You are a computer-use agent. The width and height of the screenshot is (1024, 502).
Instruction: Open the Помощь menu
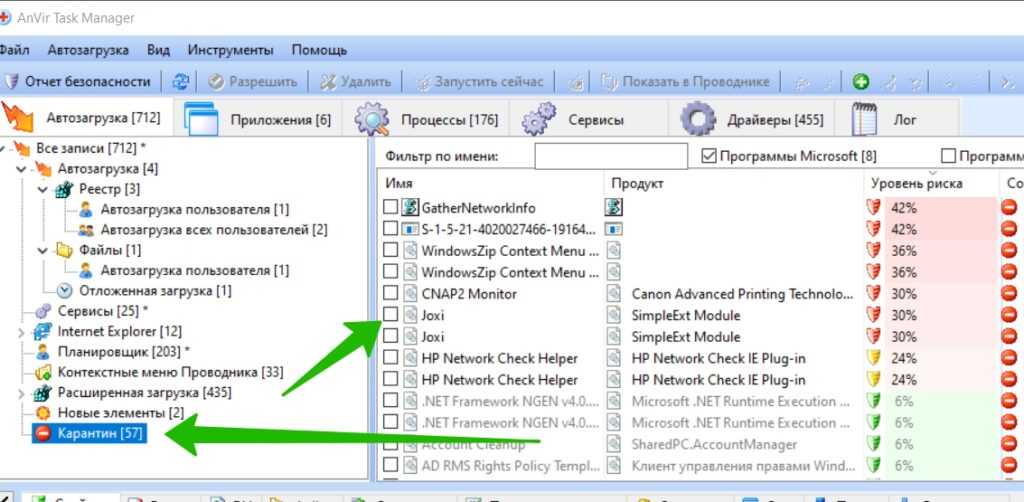click(319, 50)
